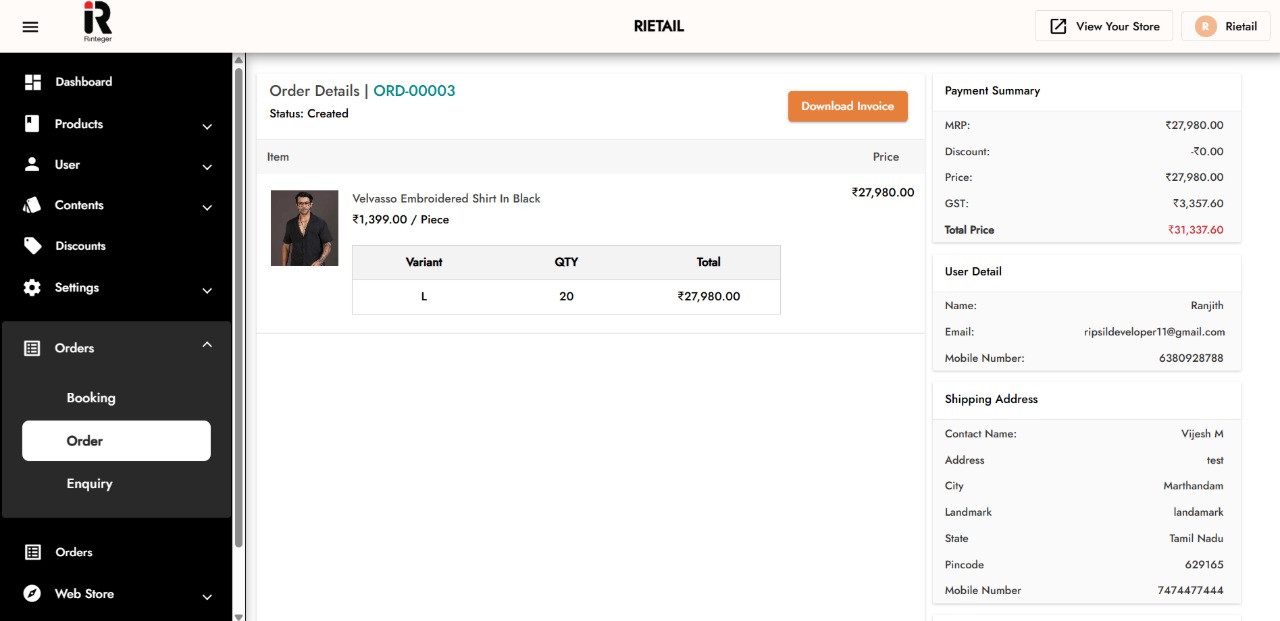Viewport: 1280px width, 621px height.
Task: Click the landmark value "landamark"
Action: click(x=1198, y=512)
